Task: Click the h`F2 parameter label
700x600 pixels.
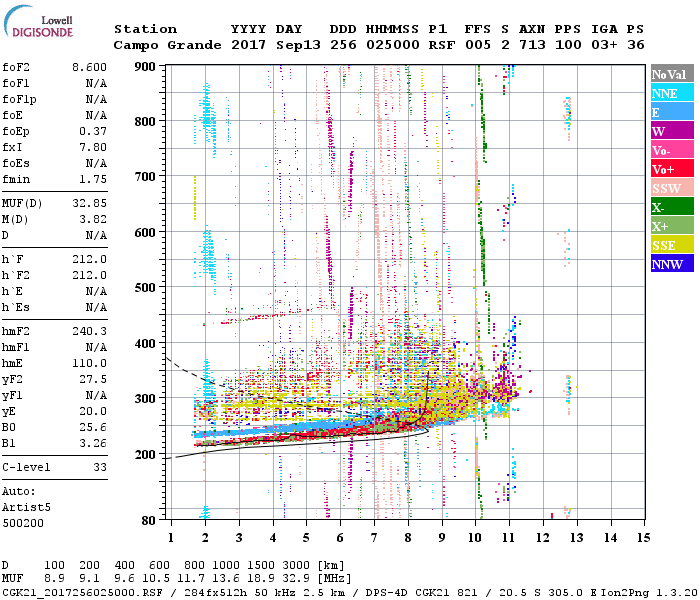Action: (16, 275)
